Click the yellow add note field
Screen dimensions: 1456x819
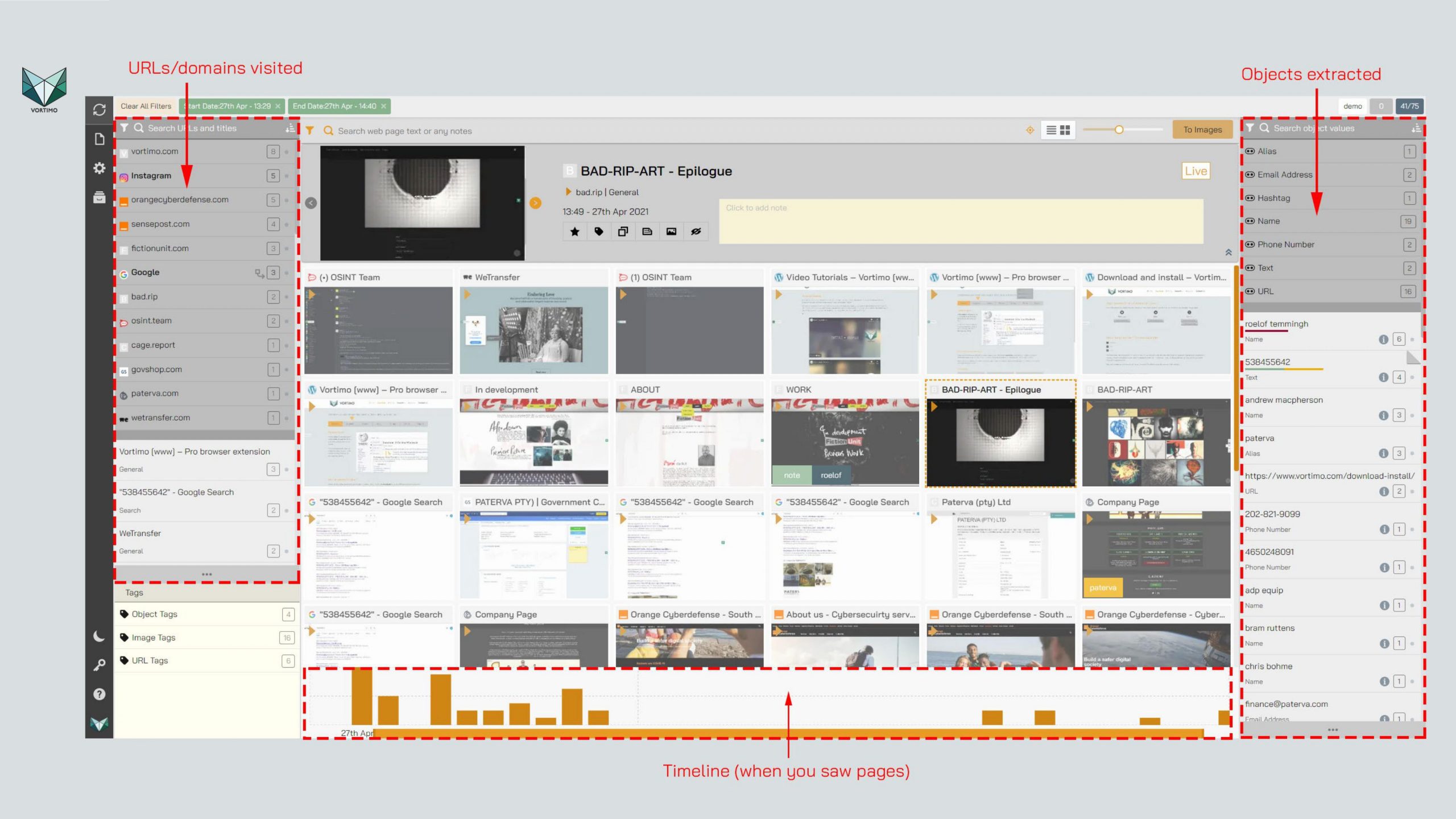(961, 221)
